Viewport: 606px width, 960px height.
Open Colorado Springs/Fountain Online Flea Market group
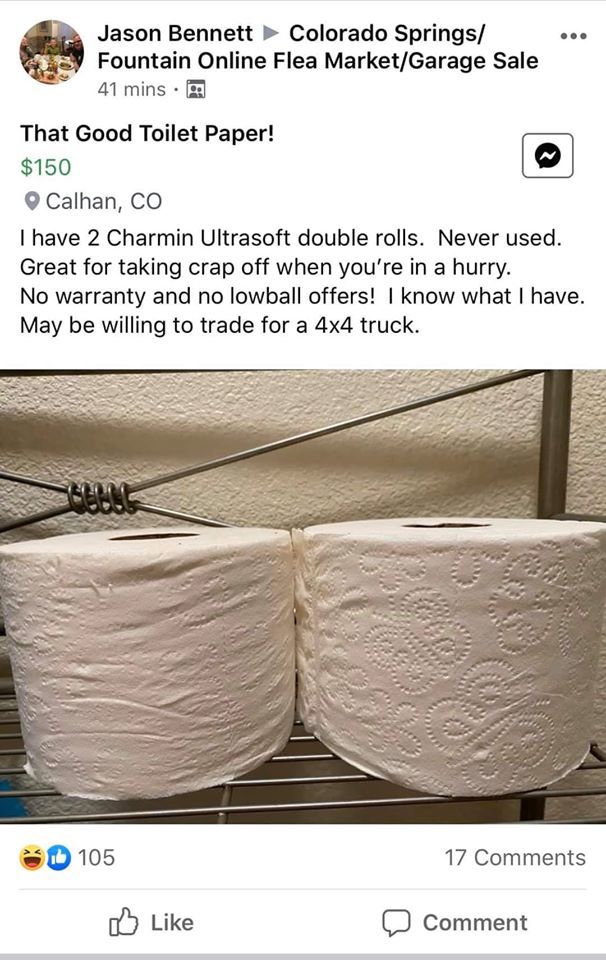tap(318, 47)
